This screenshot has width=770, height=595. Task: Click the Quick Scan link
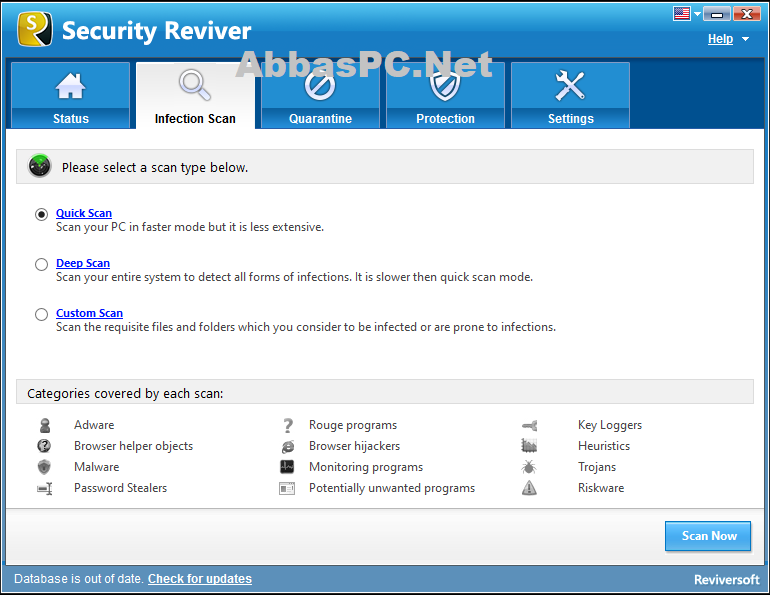point(84,213)
